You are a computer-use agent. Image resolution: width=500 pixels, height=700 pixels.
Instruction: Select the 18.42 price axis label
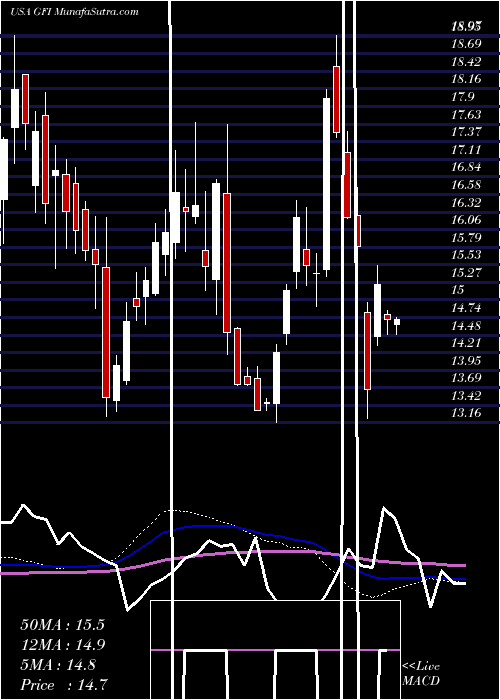pos(466,62)
